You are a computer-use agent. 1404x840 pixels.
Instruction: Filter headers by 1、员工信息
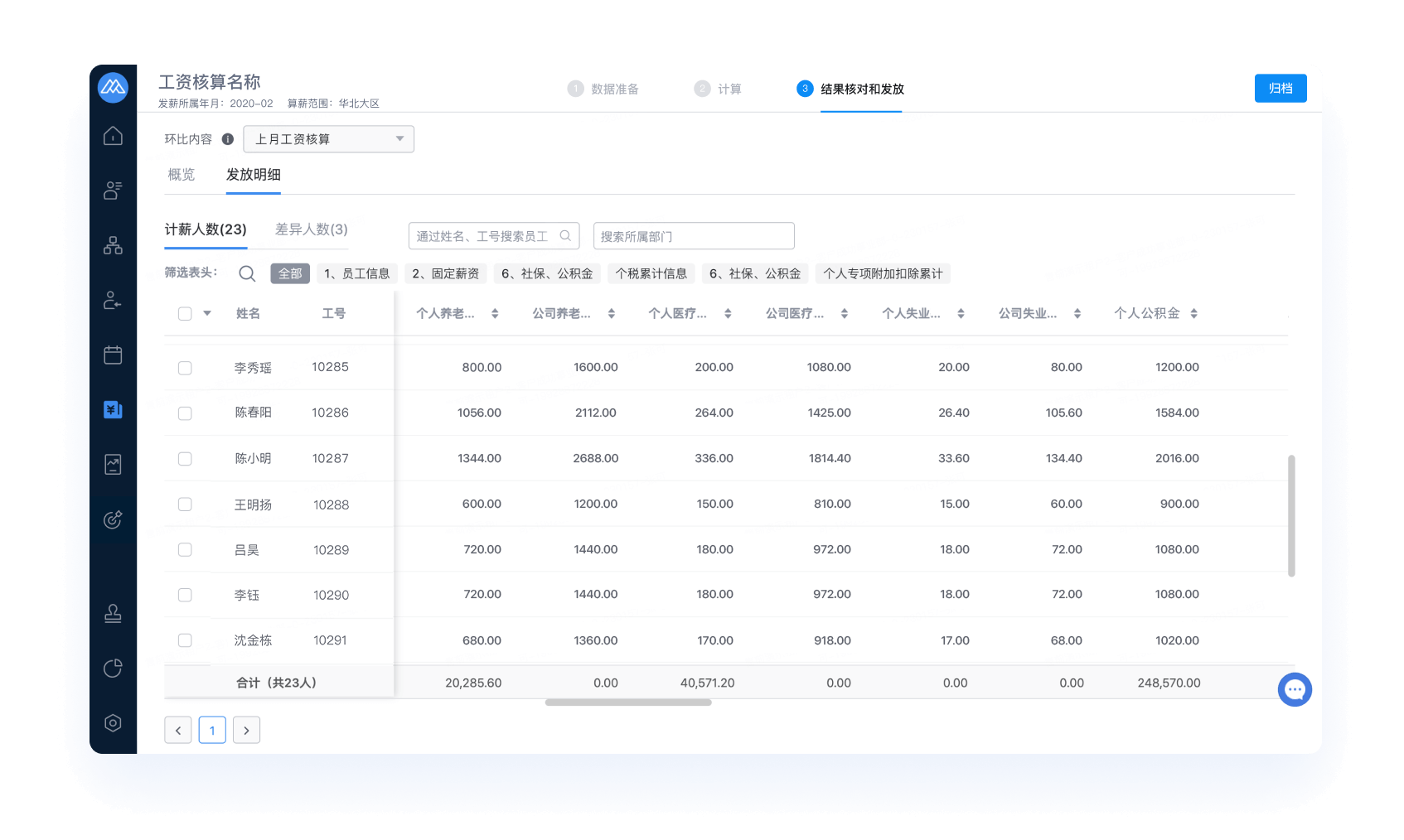point(357,273)
